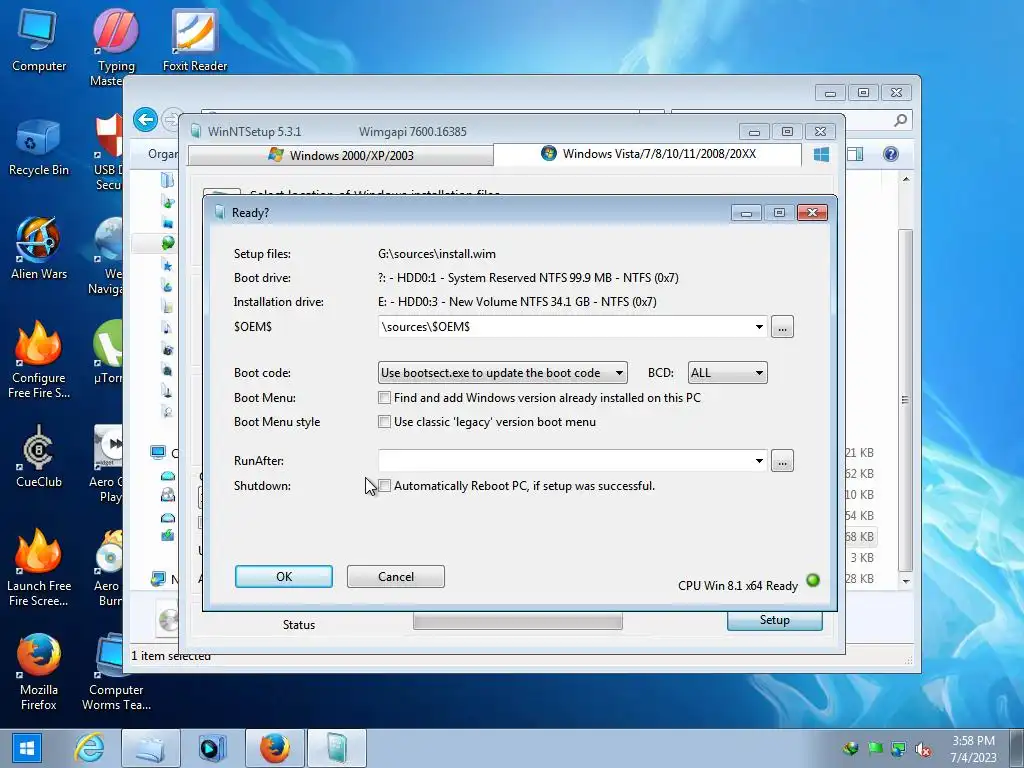This screenshot has width=1024, height=768.
Task: Click the Status progress bar in WinNTSetup
Action: tap(518, 621)
